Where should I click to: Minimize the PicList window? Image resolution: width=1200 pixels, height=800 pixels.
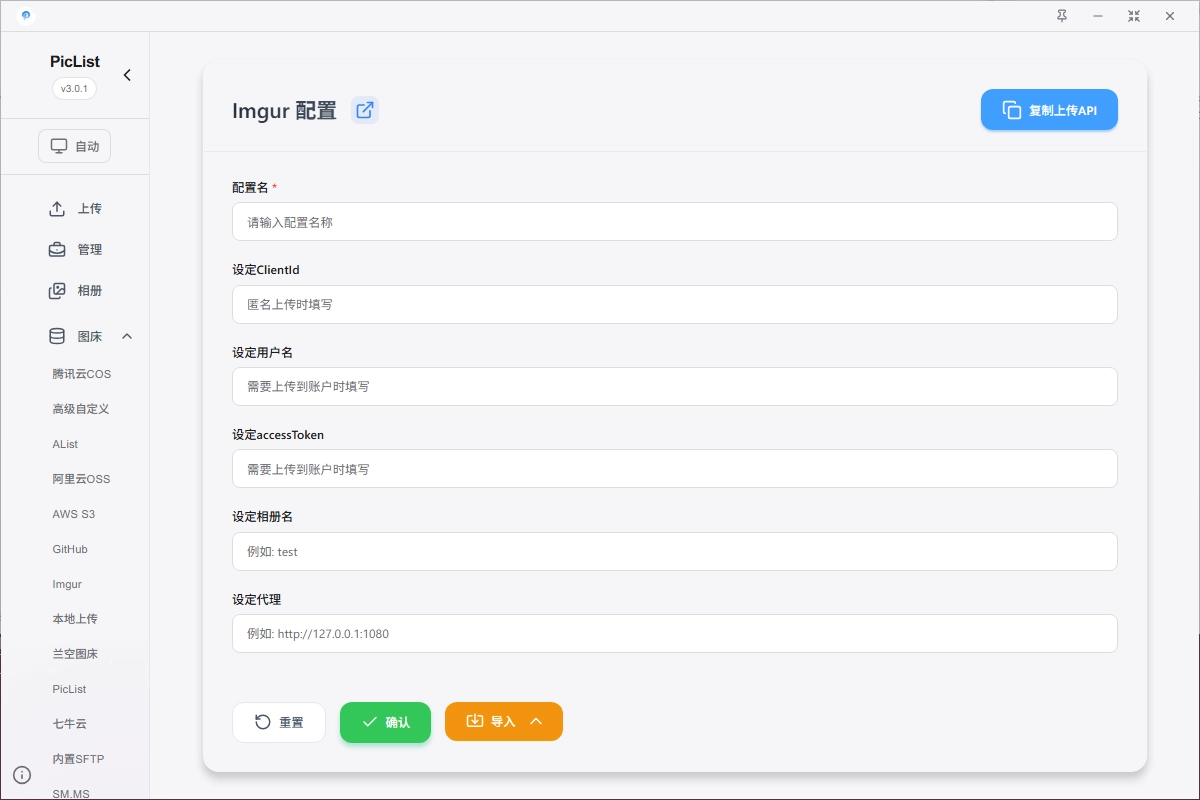tap(1098, 16)
